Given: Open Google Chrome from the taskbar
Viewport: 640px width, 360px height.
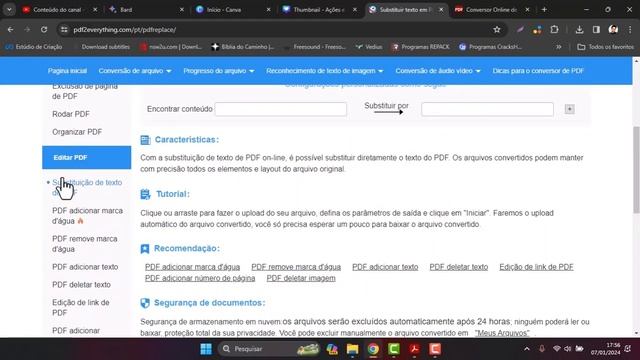Looking at the screenshot, I should [x=373, y=349].
